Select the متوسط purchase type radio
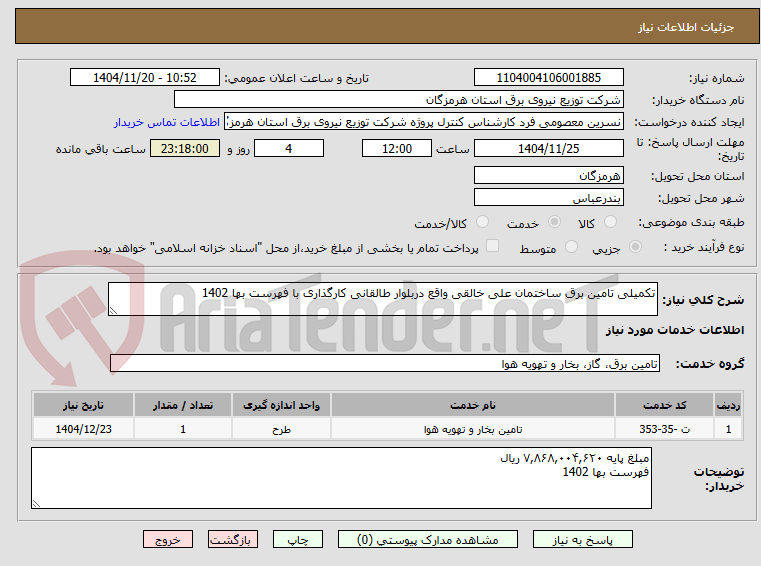The image size is (761, 566). point(572,247)
